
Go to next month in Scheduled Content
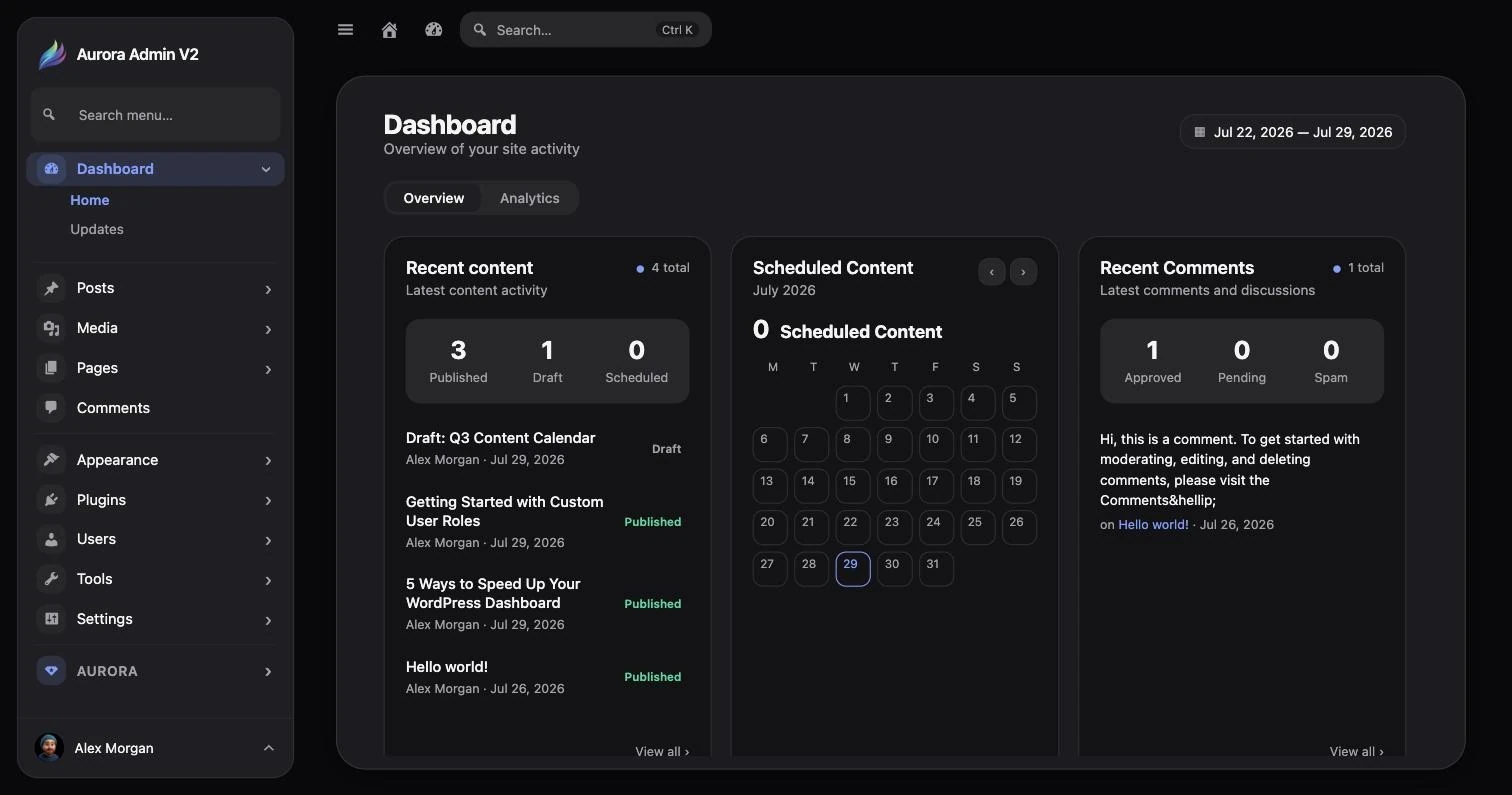coord(1023,272)
